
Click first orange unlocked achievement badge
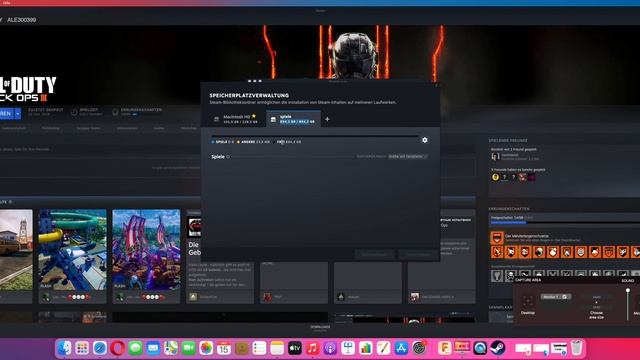pyautogui.click(x=497, y=252)
